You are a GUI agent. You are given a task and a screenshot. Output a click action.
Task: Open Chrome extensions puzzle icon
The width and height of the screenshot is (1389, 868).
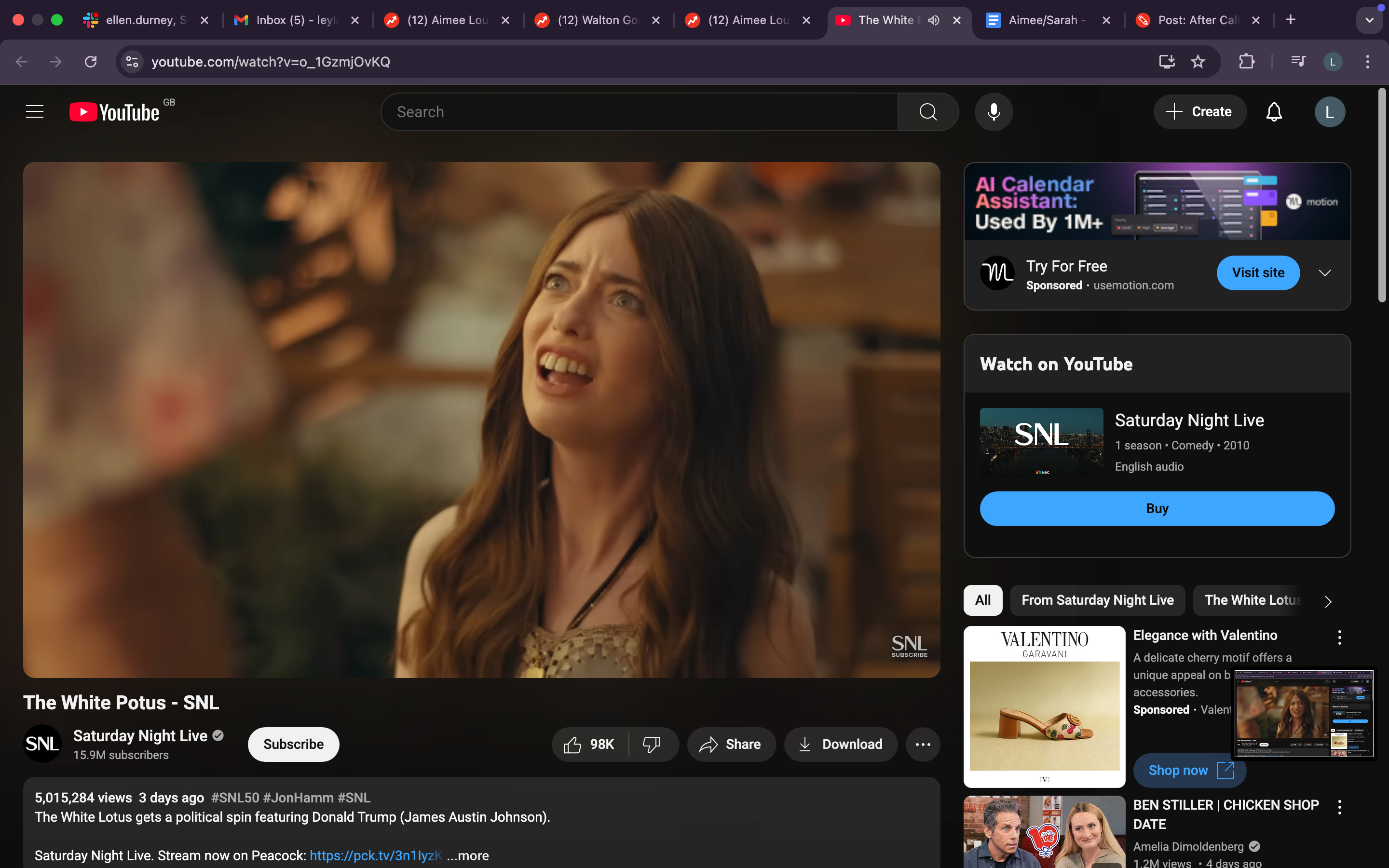coord(1246,61)
